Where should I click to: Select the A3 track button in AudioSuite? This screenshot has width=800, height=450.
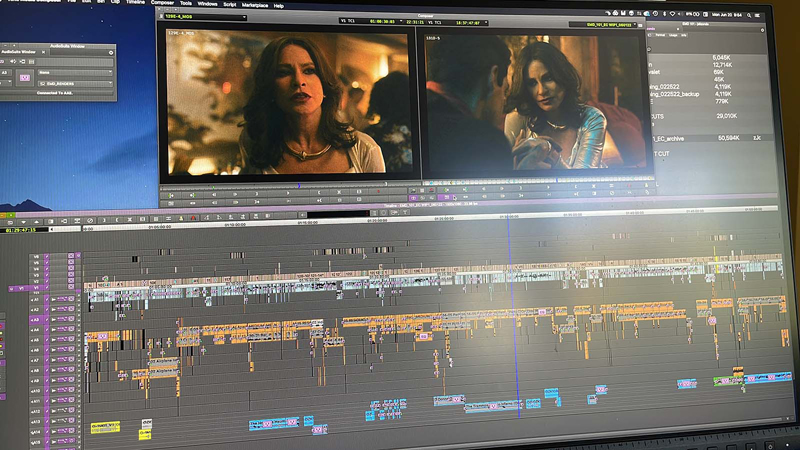click(x=5, y=72)
